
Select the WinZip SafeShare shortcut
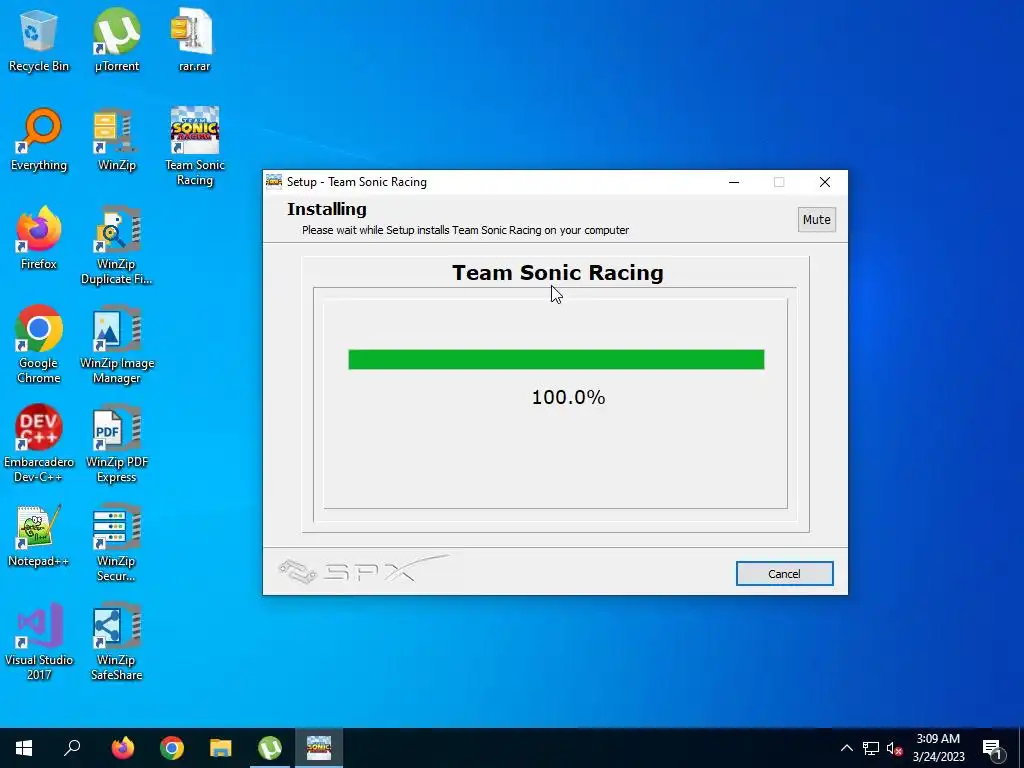click(x=116, y=642)
